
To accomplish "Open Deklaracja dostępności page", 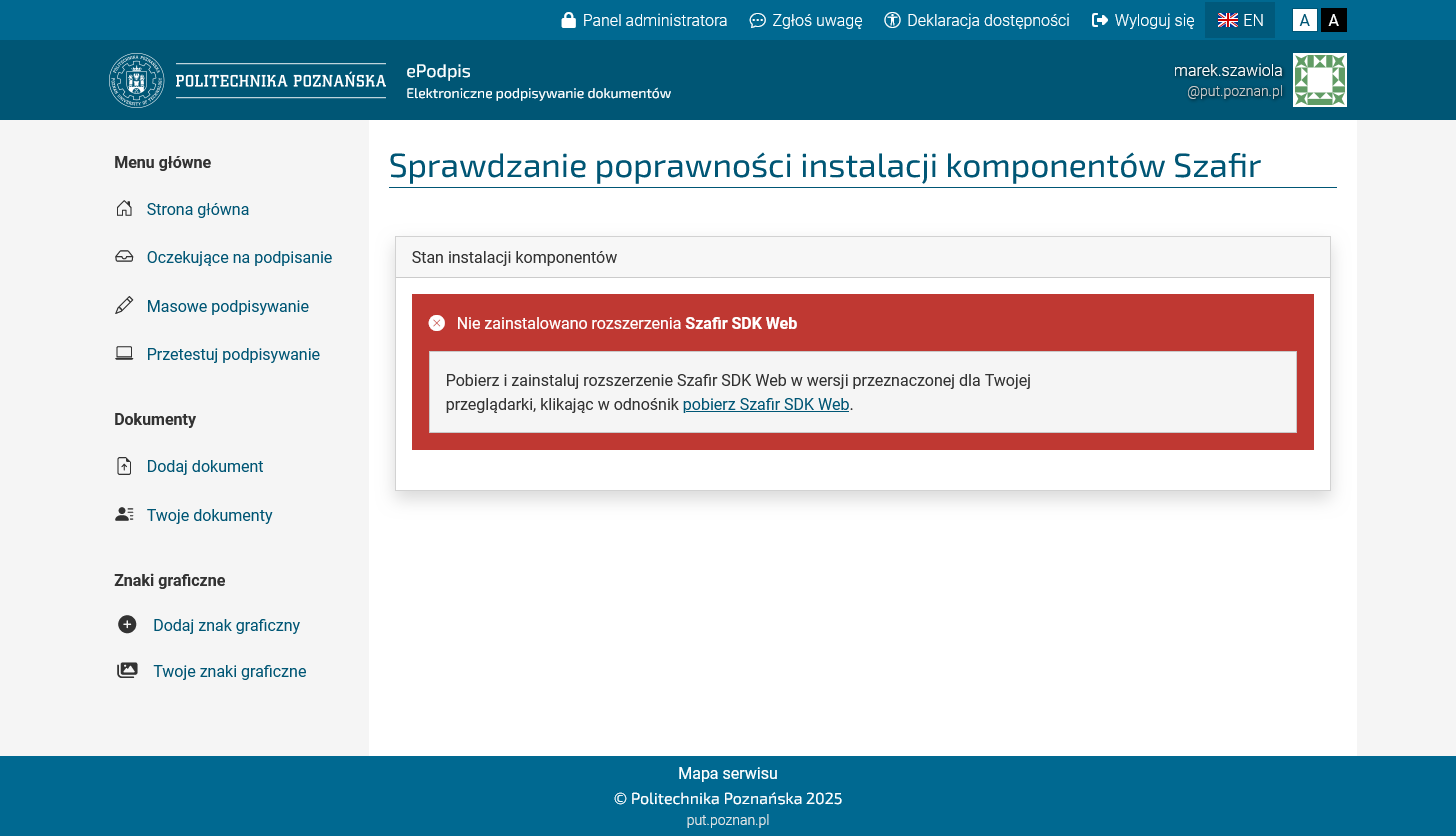I will [x=977, y=20].
